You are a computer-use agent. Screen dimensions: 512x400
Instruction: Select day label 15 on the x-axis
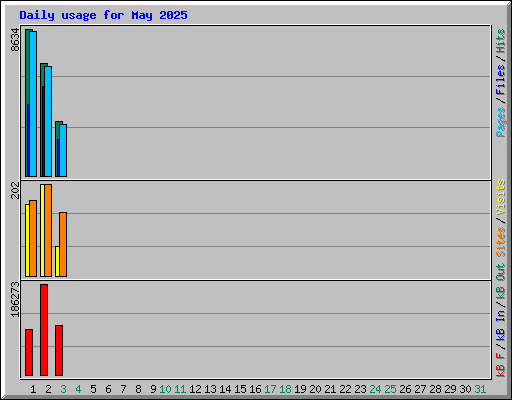pyautogui.click(x=240, y=389)
